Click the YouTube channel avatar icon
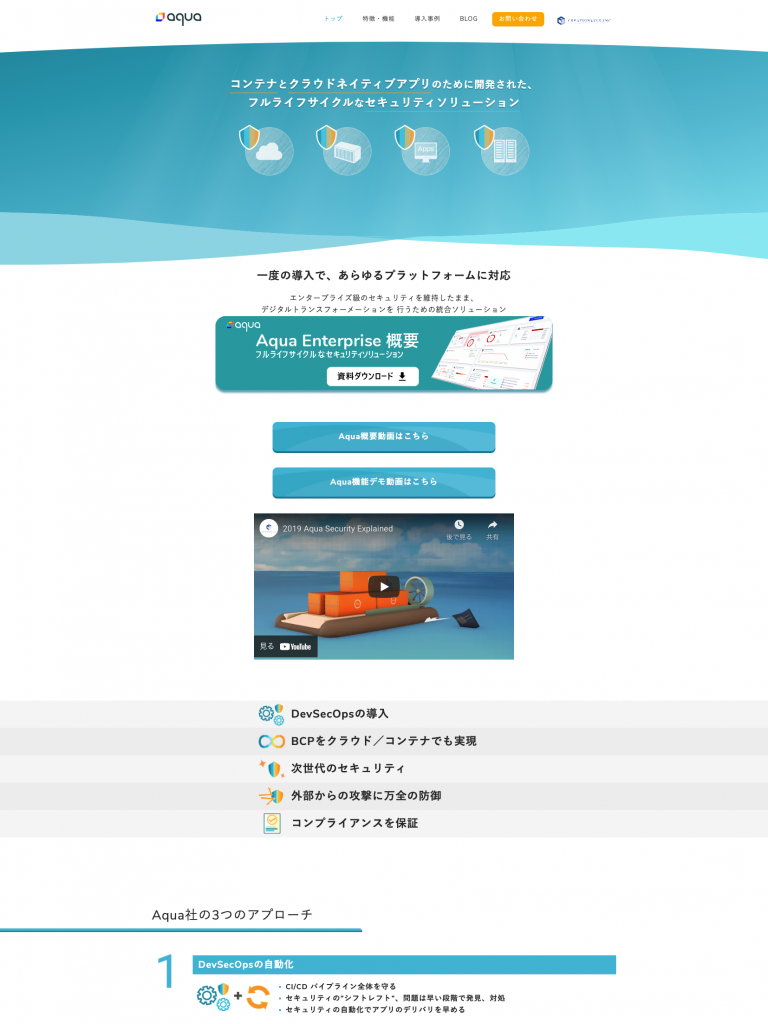Image resolution: width=768 pixels, height=1024 pixels. 268,528
